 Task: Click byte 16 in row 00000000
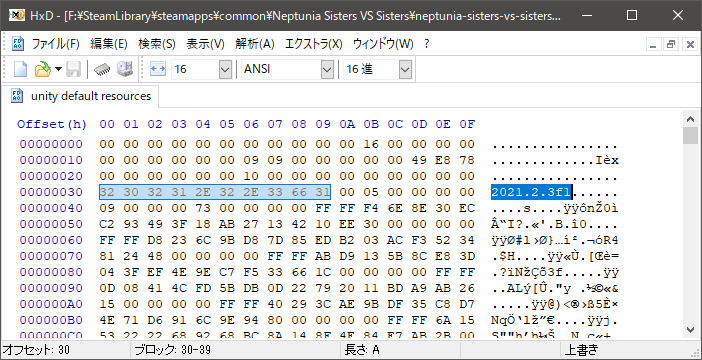[x=371, y=144]
